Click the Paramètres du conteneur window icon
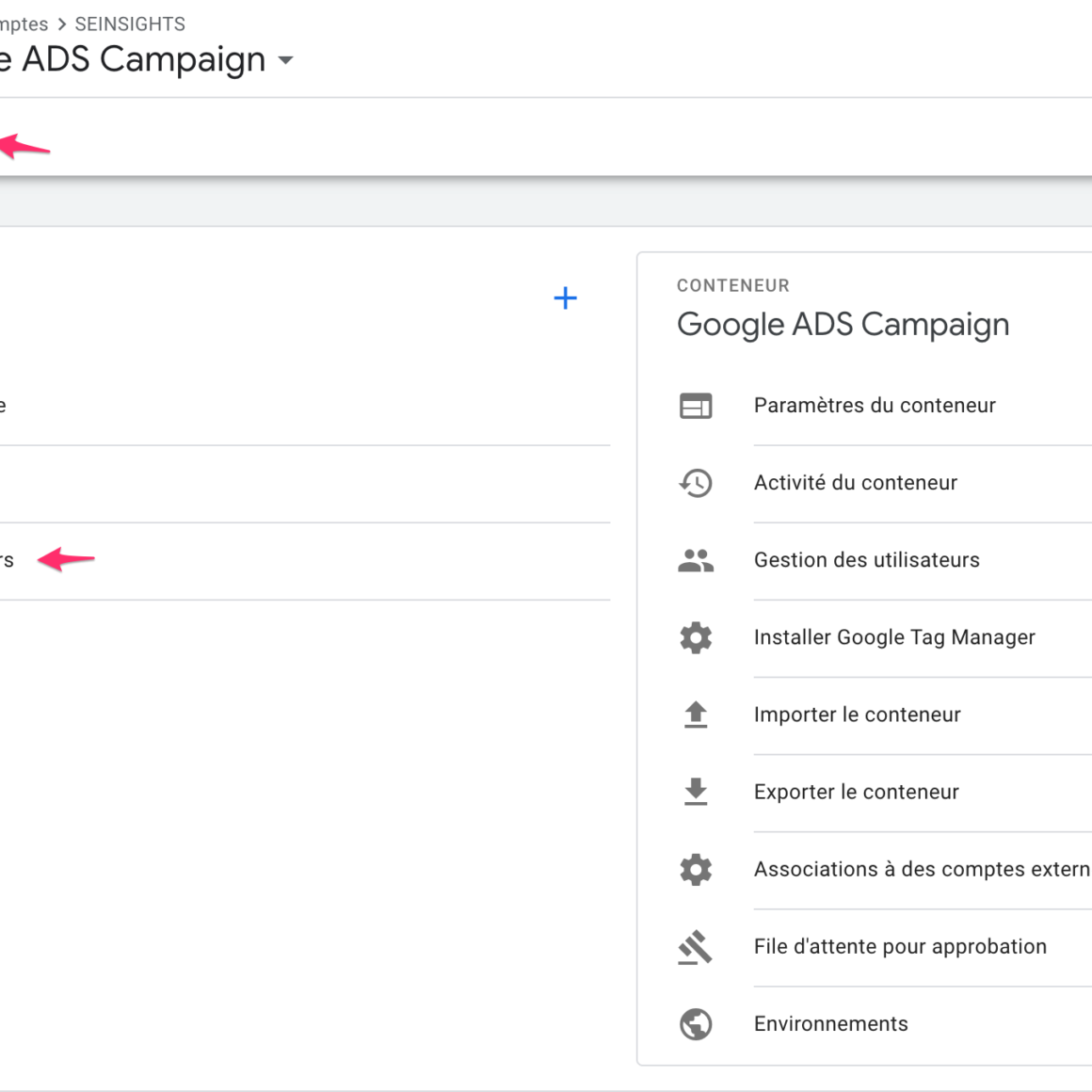Image resolution: width=1092 pixels, height=1092 pixels. (x=696, y=406)
